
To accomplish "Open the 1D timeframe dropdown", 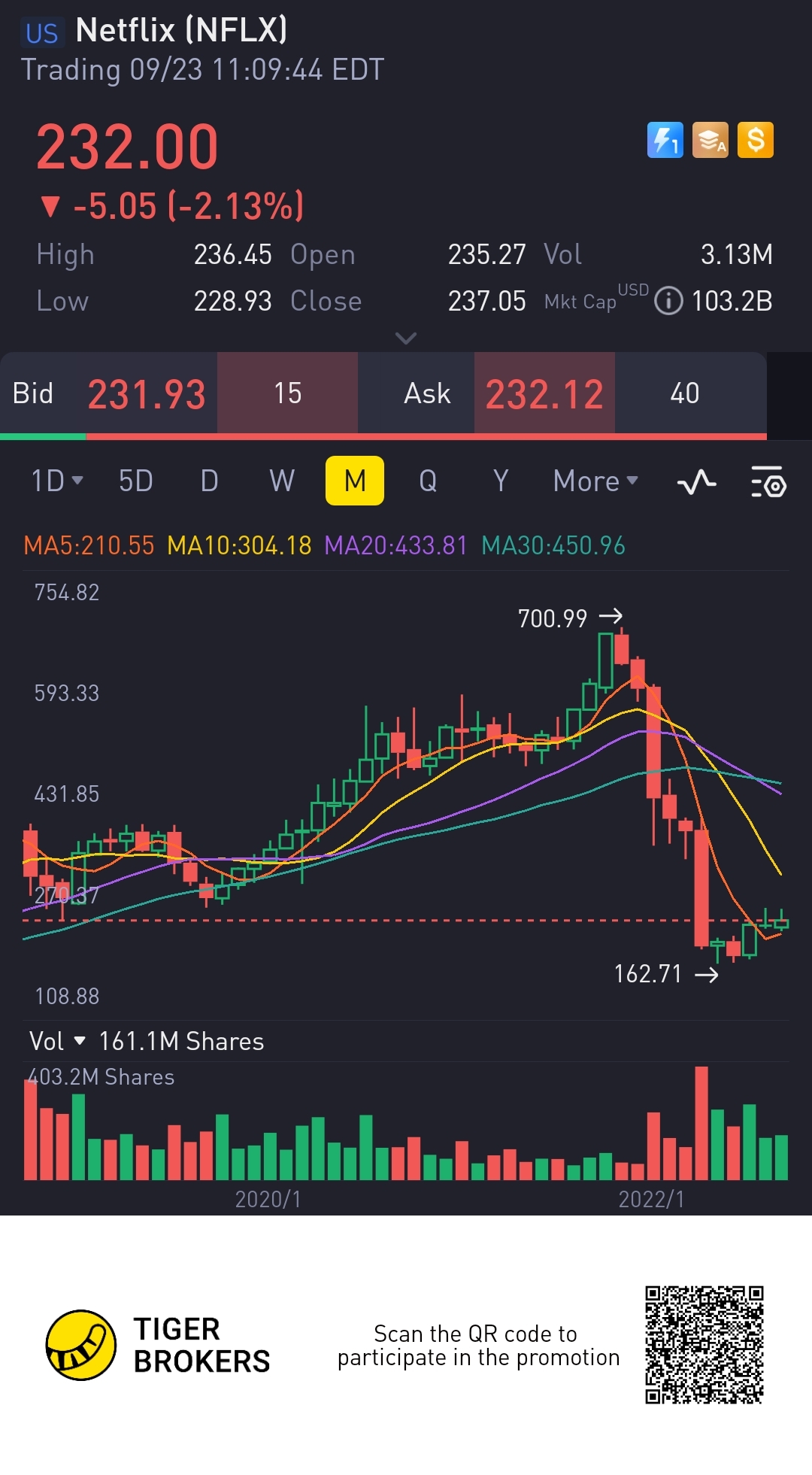I will [57, 481].
